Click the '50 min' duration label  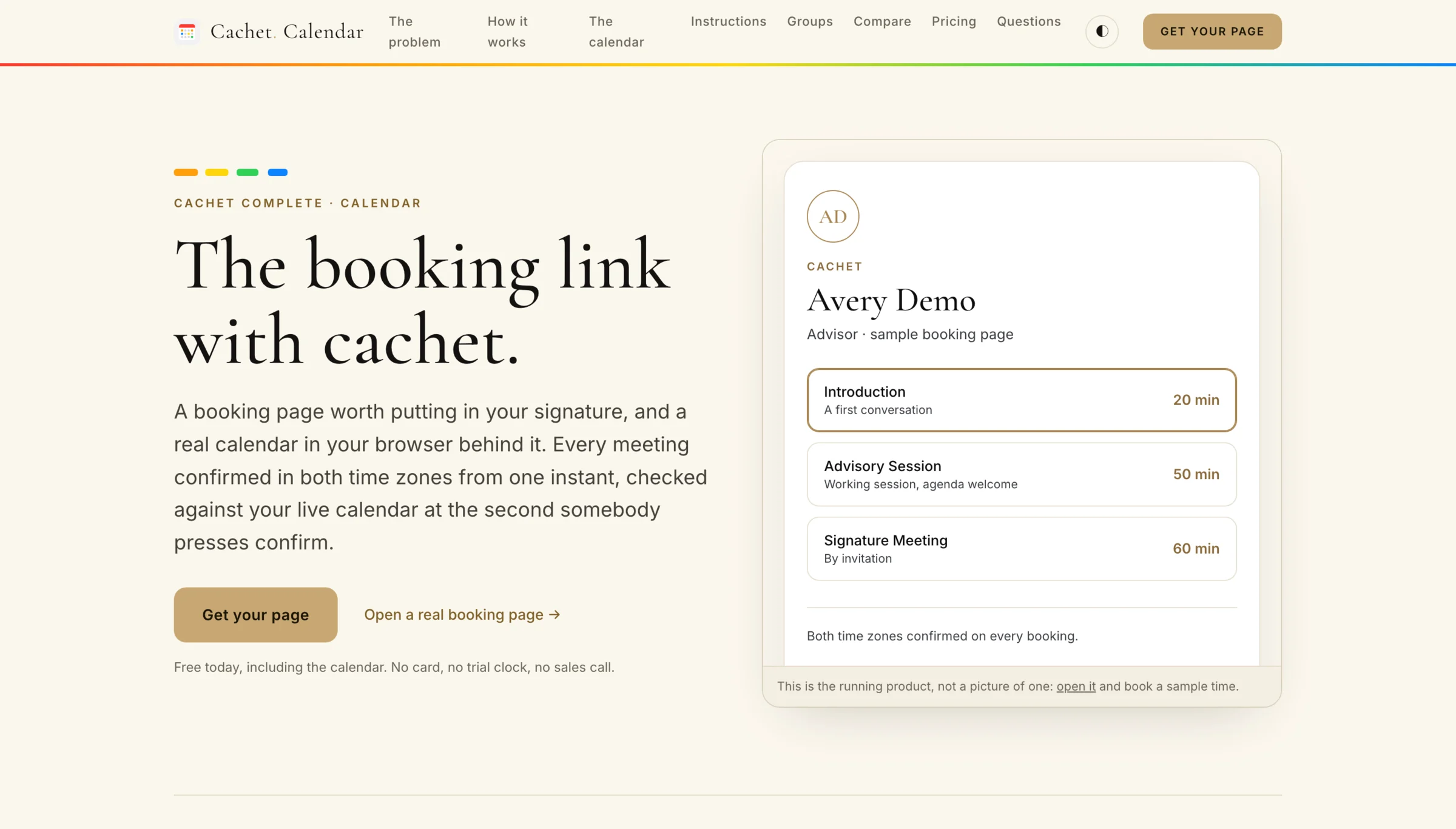coord(1196,474)
